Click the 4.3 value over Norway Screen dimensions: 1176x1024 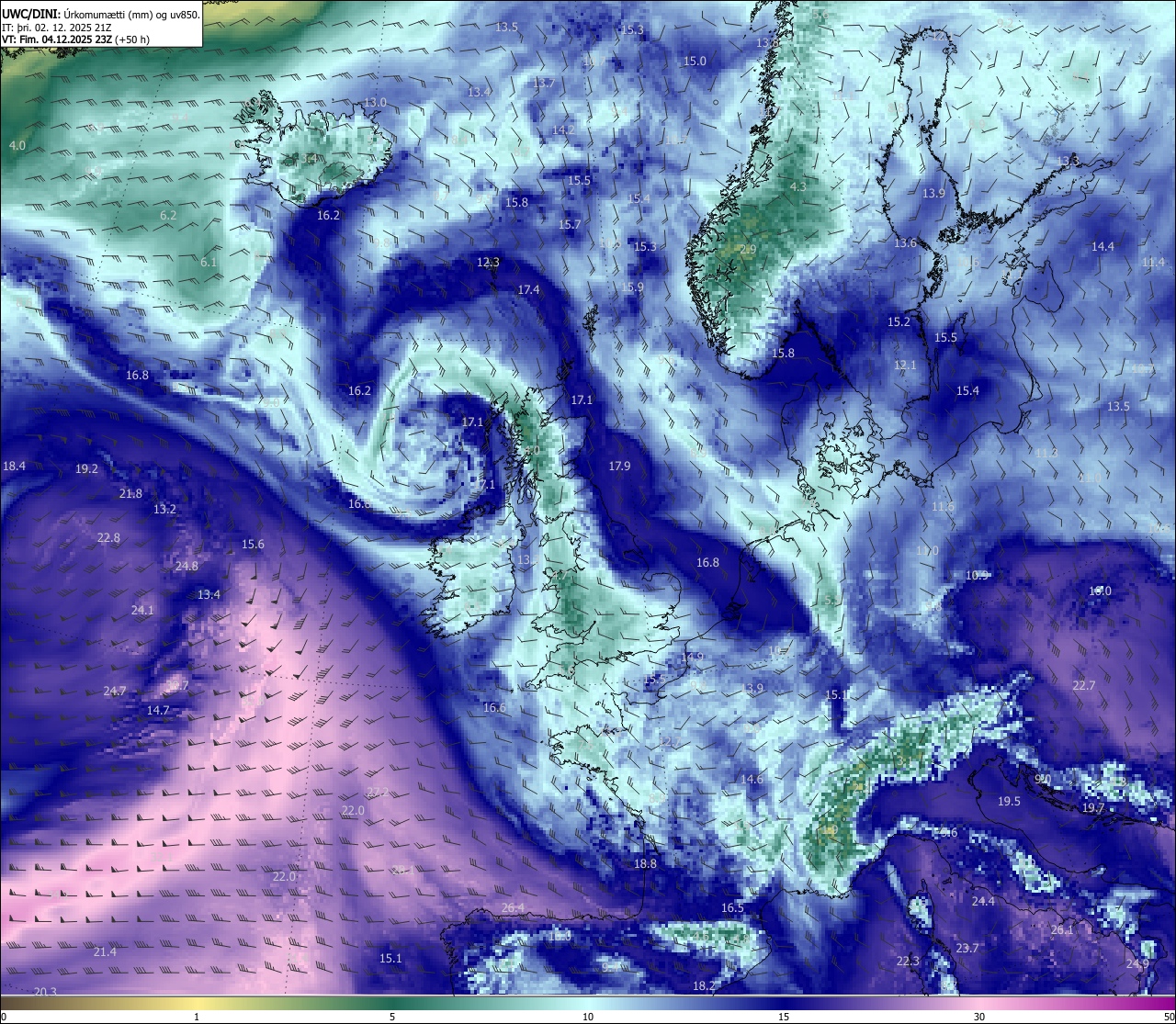click(798, 187)
